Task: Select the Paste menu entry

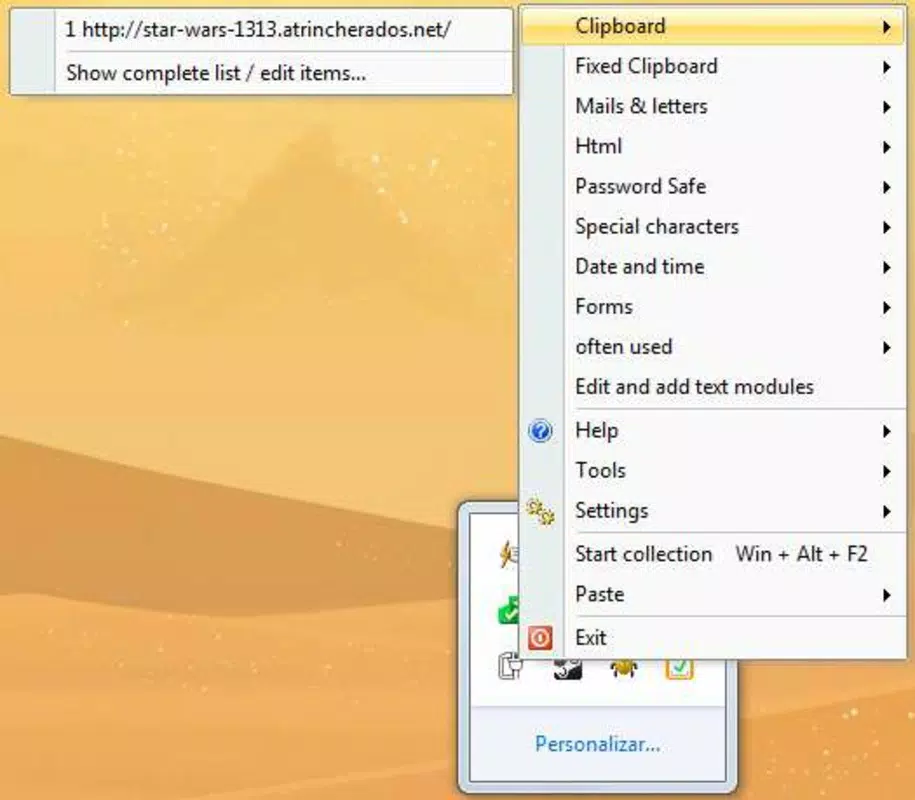Action: coord(713,595)
